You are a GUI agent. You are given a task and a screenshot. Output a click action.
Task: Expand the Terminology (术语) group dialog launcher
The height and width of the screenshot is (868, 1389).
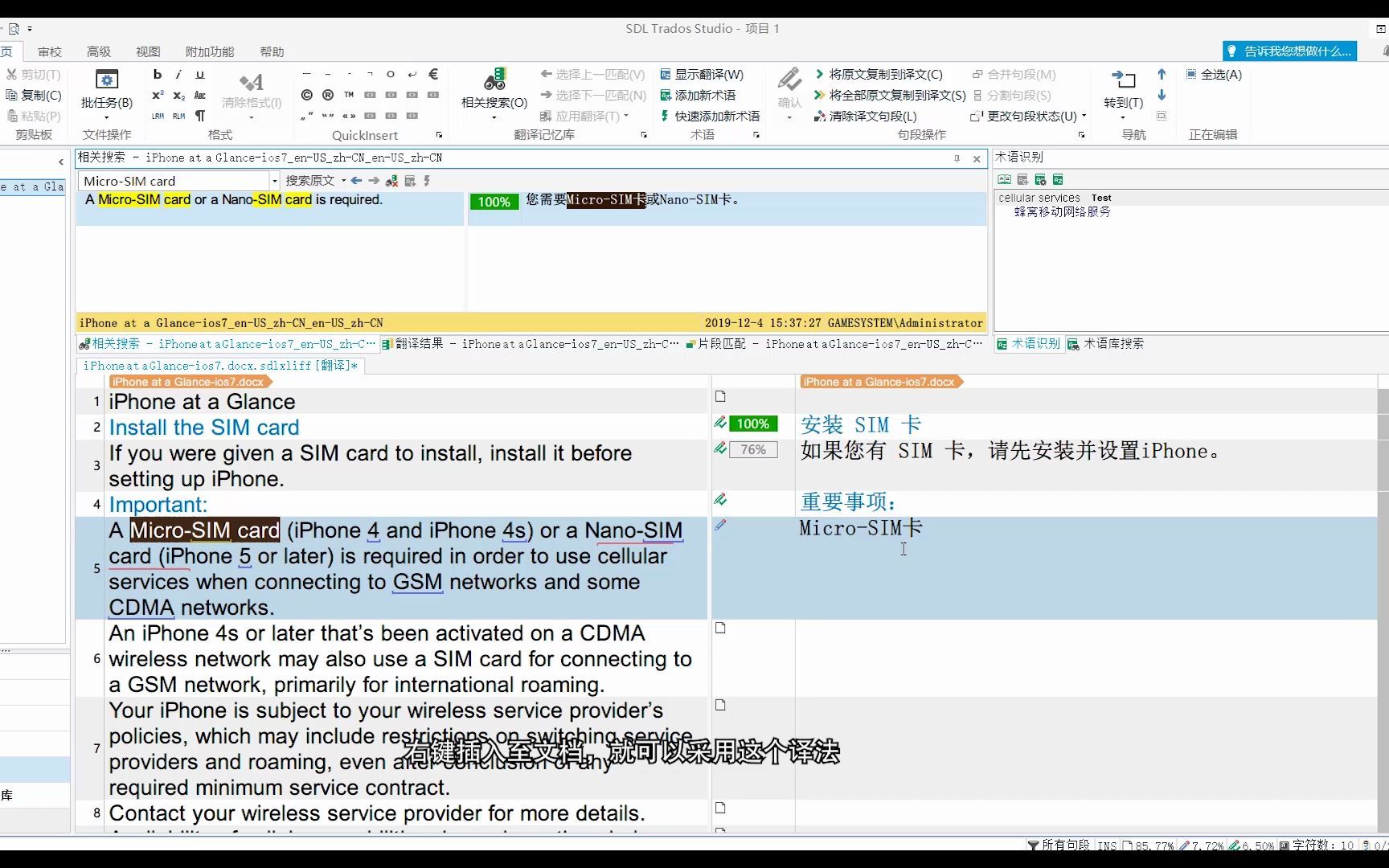(756, 135)
